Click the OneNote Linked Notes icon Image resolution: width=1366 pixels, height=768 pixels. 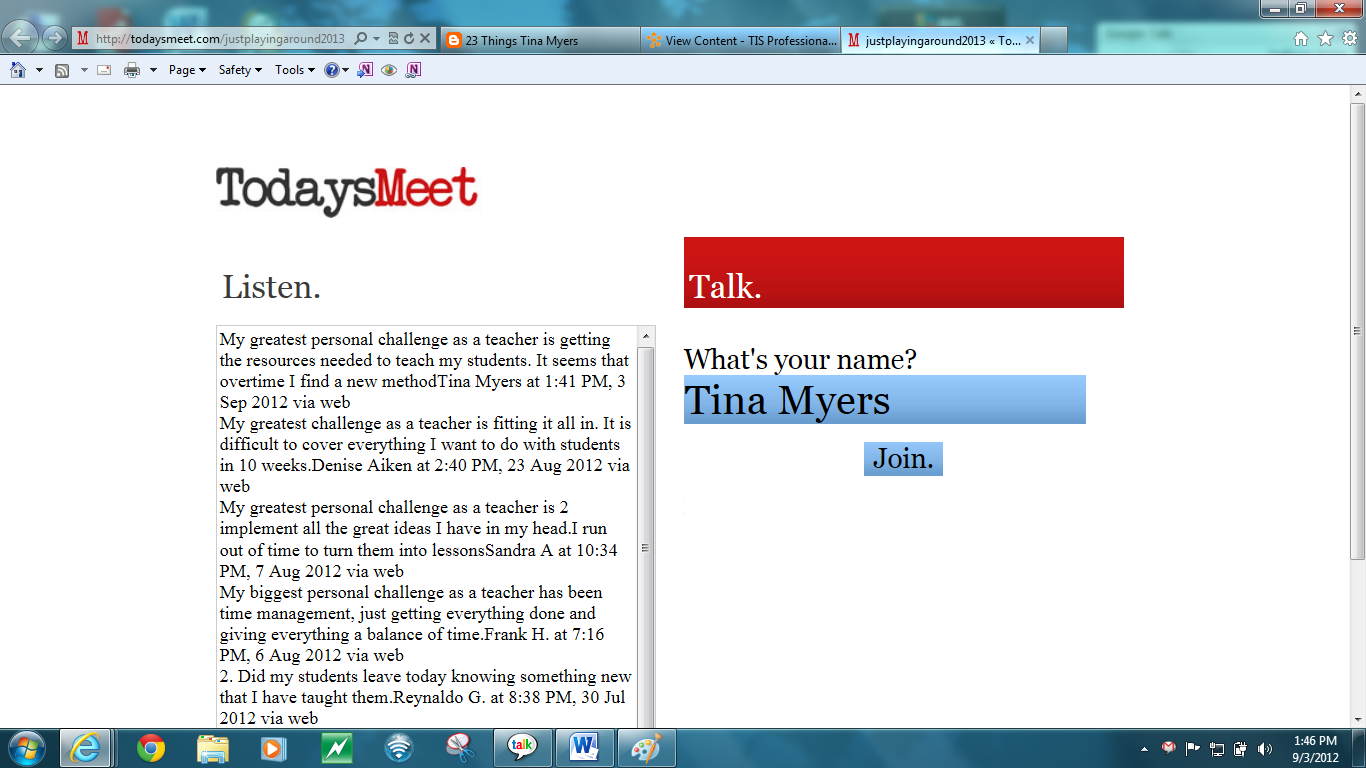(413, 70)
